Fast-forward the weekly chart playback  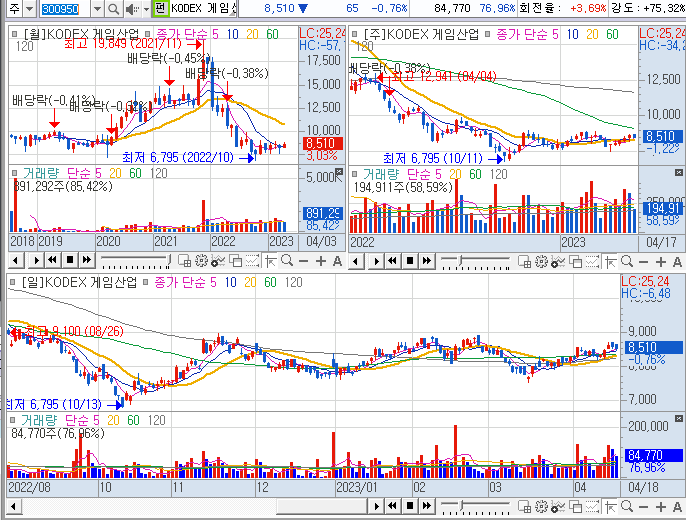point(427,261)
